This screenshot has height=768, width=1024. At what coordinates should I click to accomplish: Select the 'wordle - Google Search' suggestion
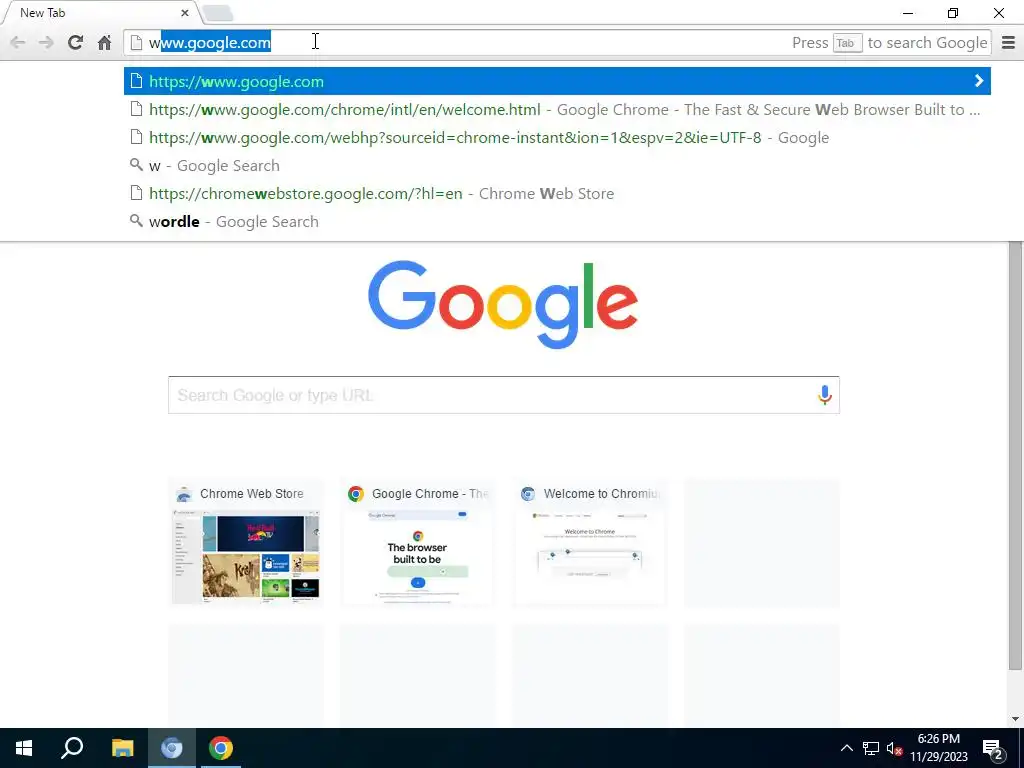tap(557, 222)
